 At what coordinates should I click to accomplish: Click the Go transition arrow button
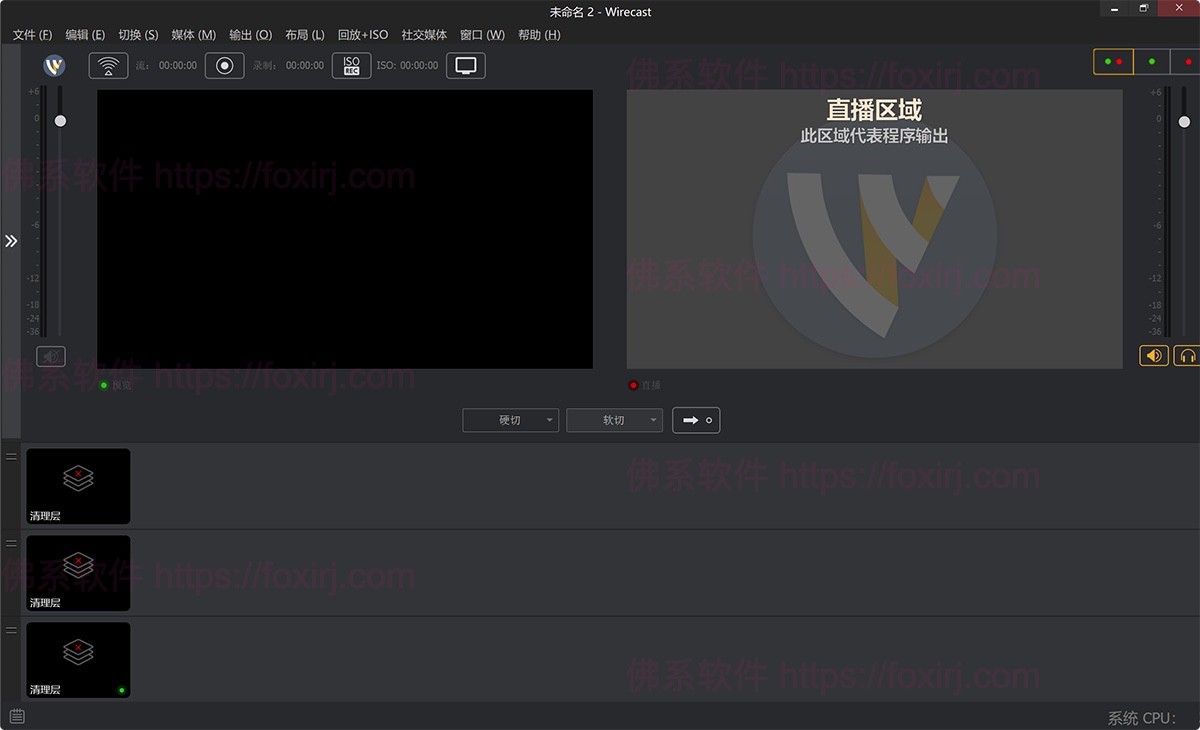tap(696, 420)
